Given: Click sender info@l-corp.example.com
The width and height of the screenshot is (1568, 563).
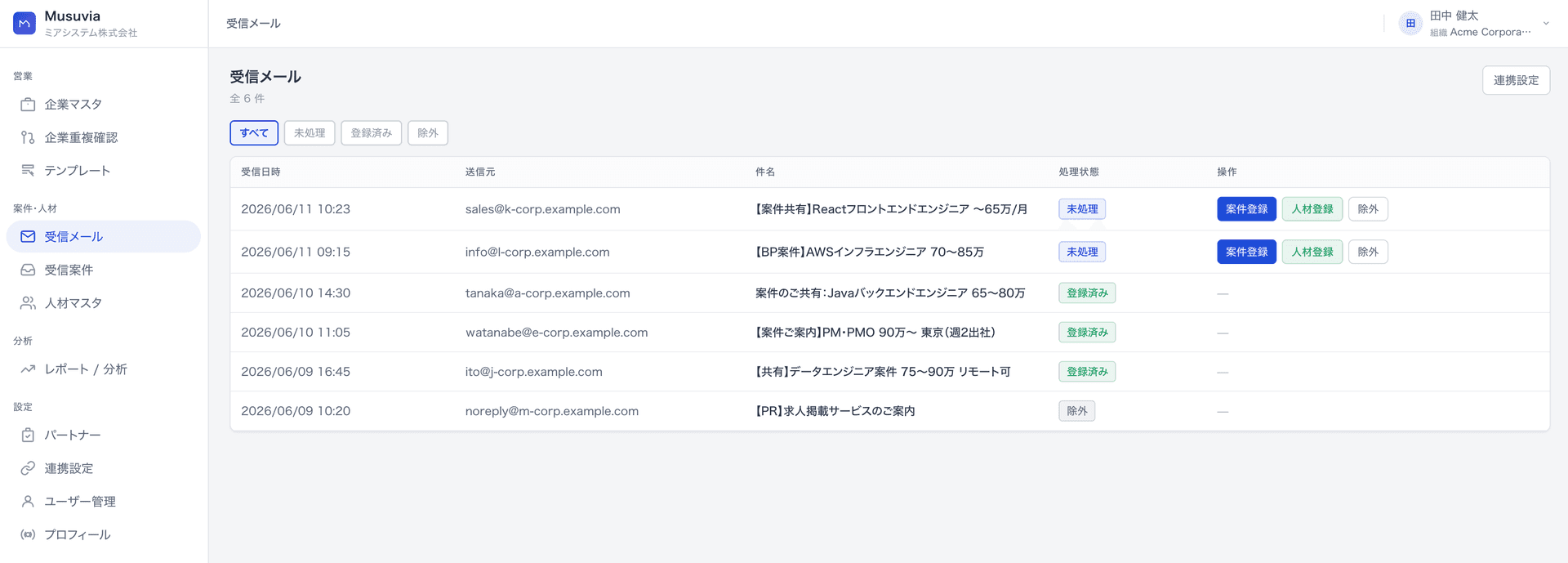Looking at the screenshot, I should (537, 252).
